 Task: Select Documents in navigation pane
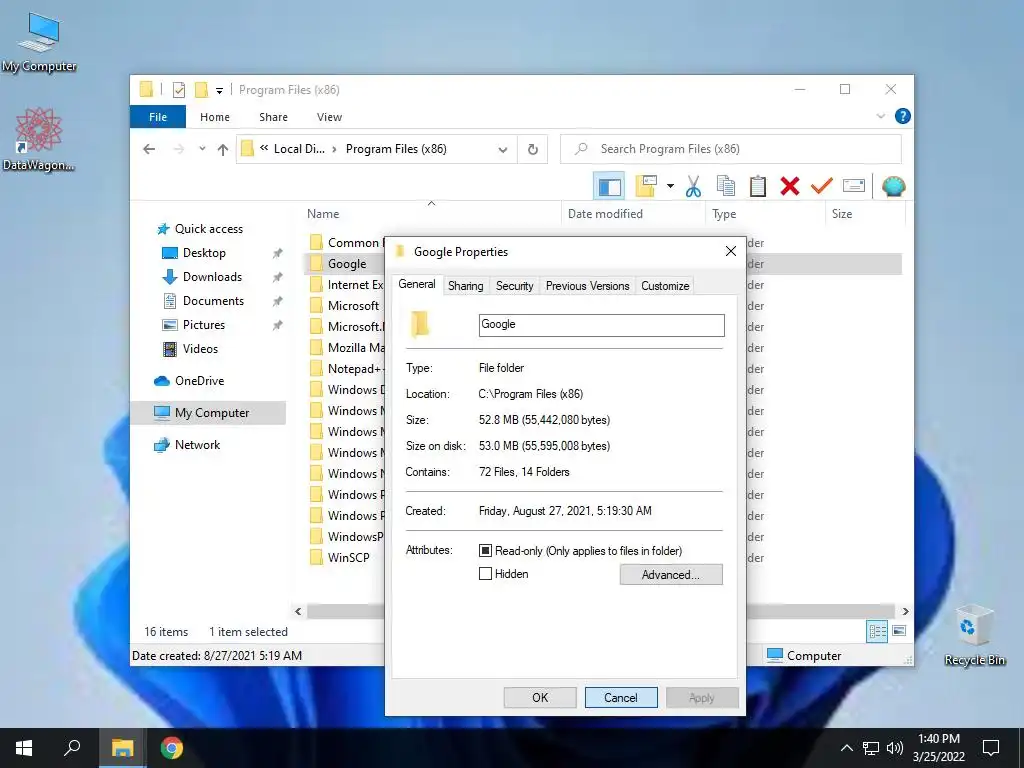[x=213, y=301]
